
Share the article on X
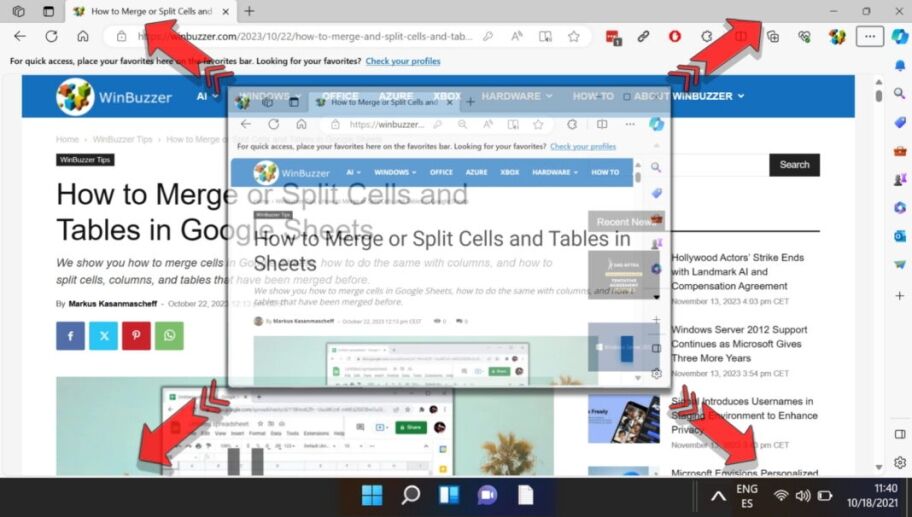tap(104, 336)
